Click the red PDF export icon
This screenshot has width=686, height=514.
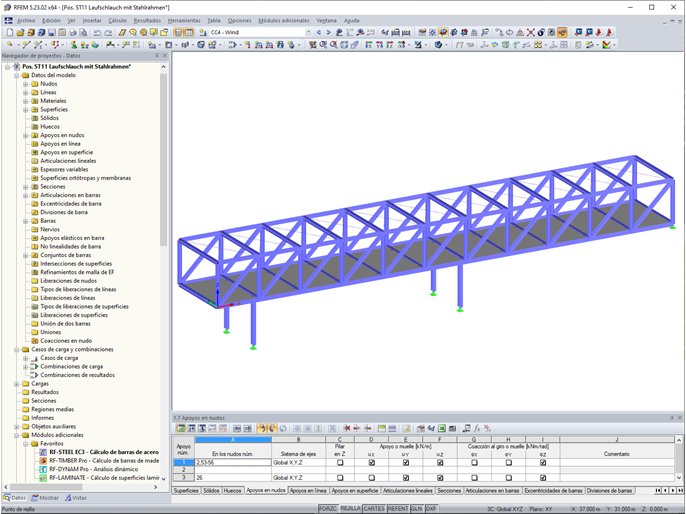(609, 32)
